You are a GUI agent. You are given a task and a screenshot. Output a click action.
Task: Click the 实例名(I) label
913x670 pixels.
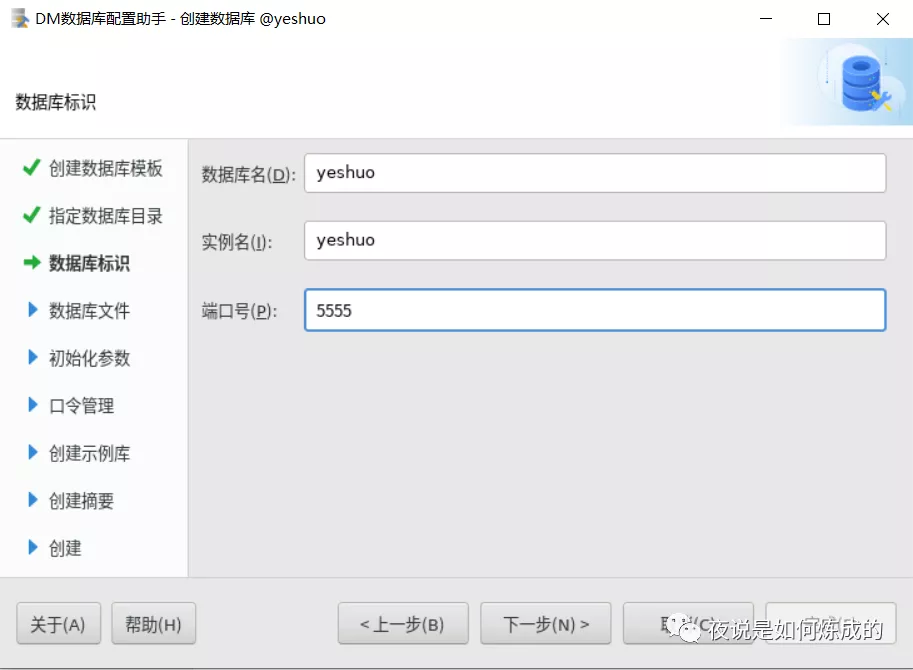pos(236,242)
